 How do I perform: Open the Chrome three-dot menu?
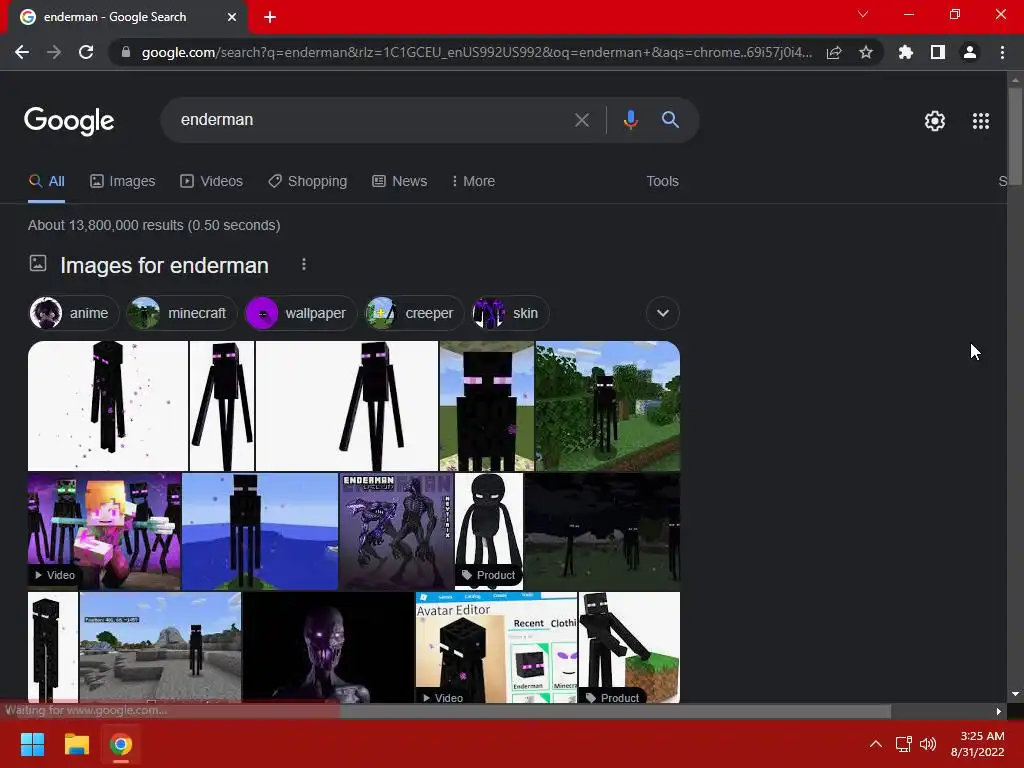pyautogui.click(x=1002, y=52)
